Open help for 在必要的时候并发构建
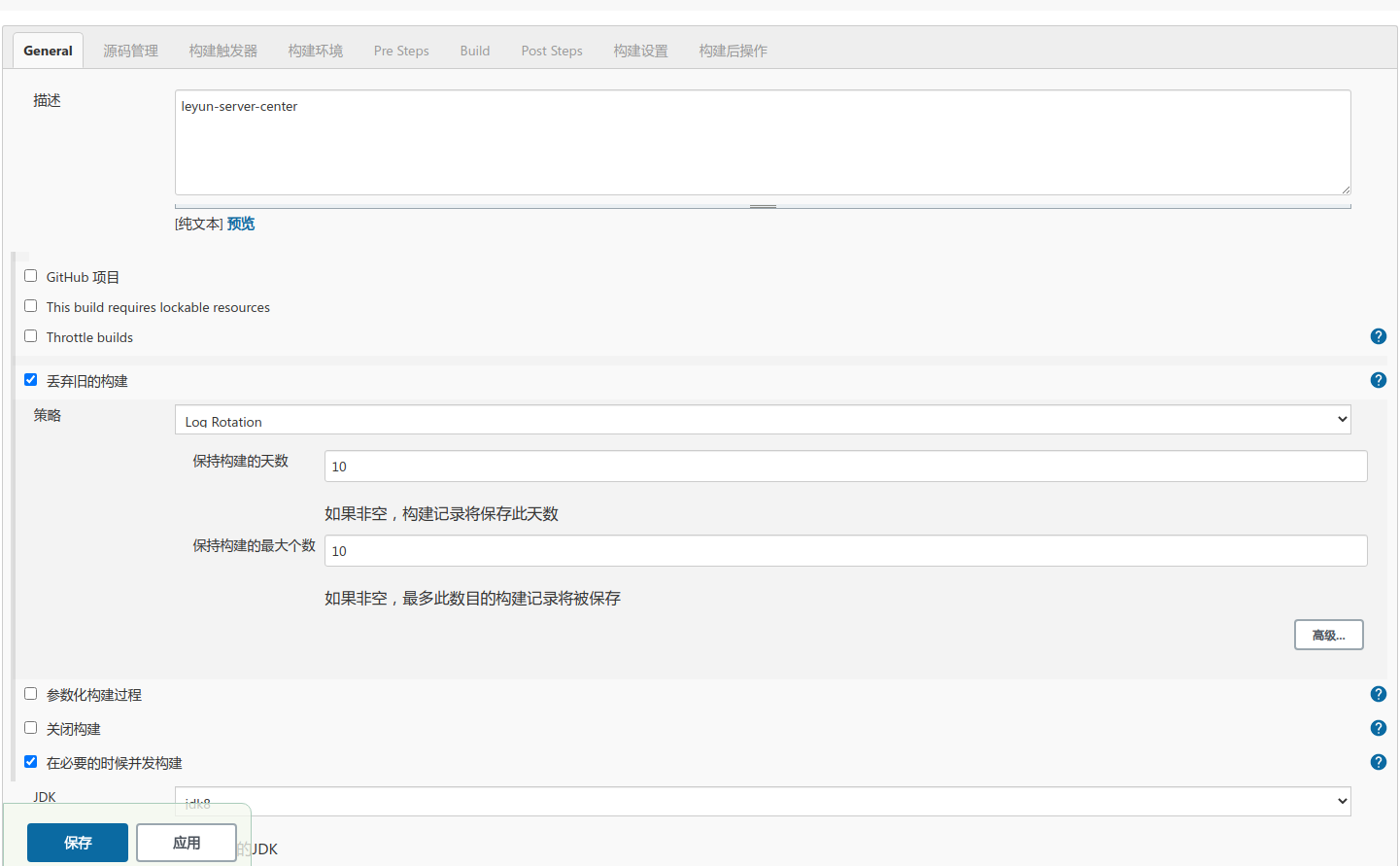The width and height of the screenshot is (1400, 866). pos(1378,762)
